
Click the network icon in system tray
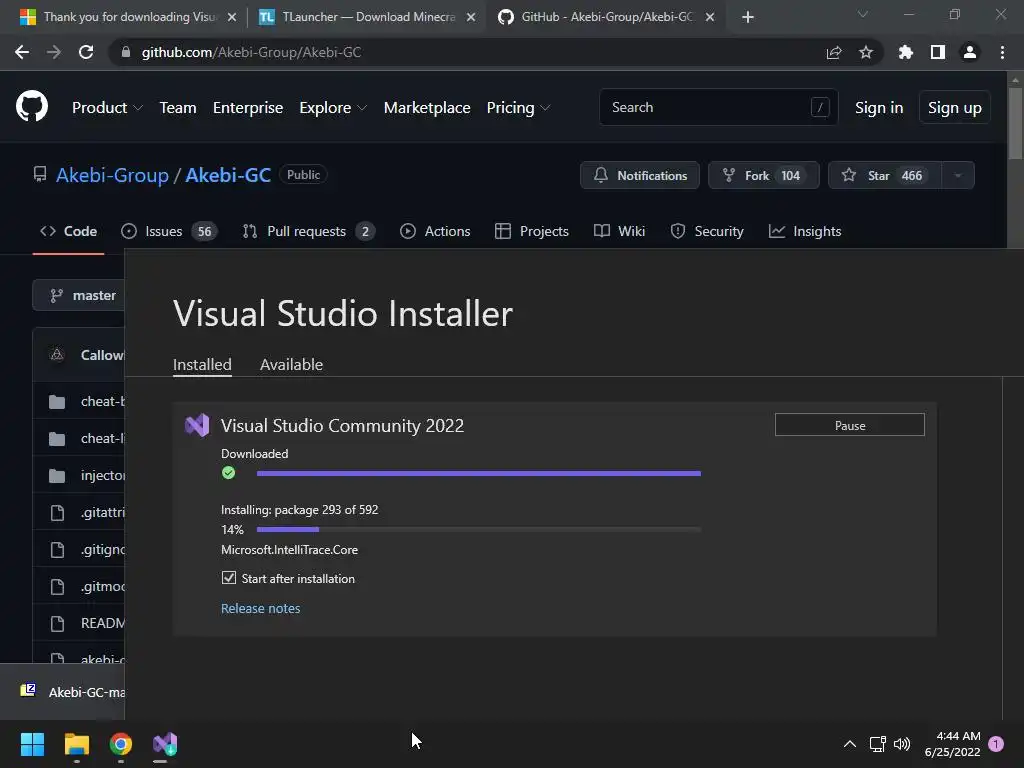[878, 744]
